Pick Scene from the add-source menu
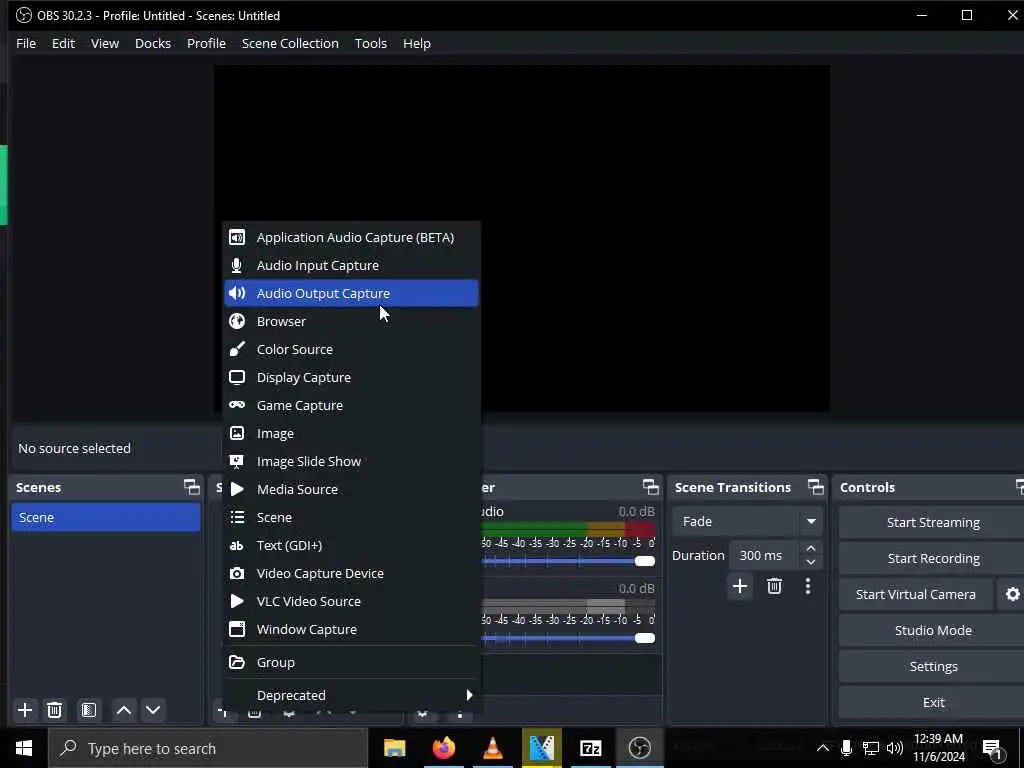Viewport: 1024px width, 768px height. (x=351, y=517)
